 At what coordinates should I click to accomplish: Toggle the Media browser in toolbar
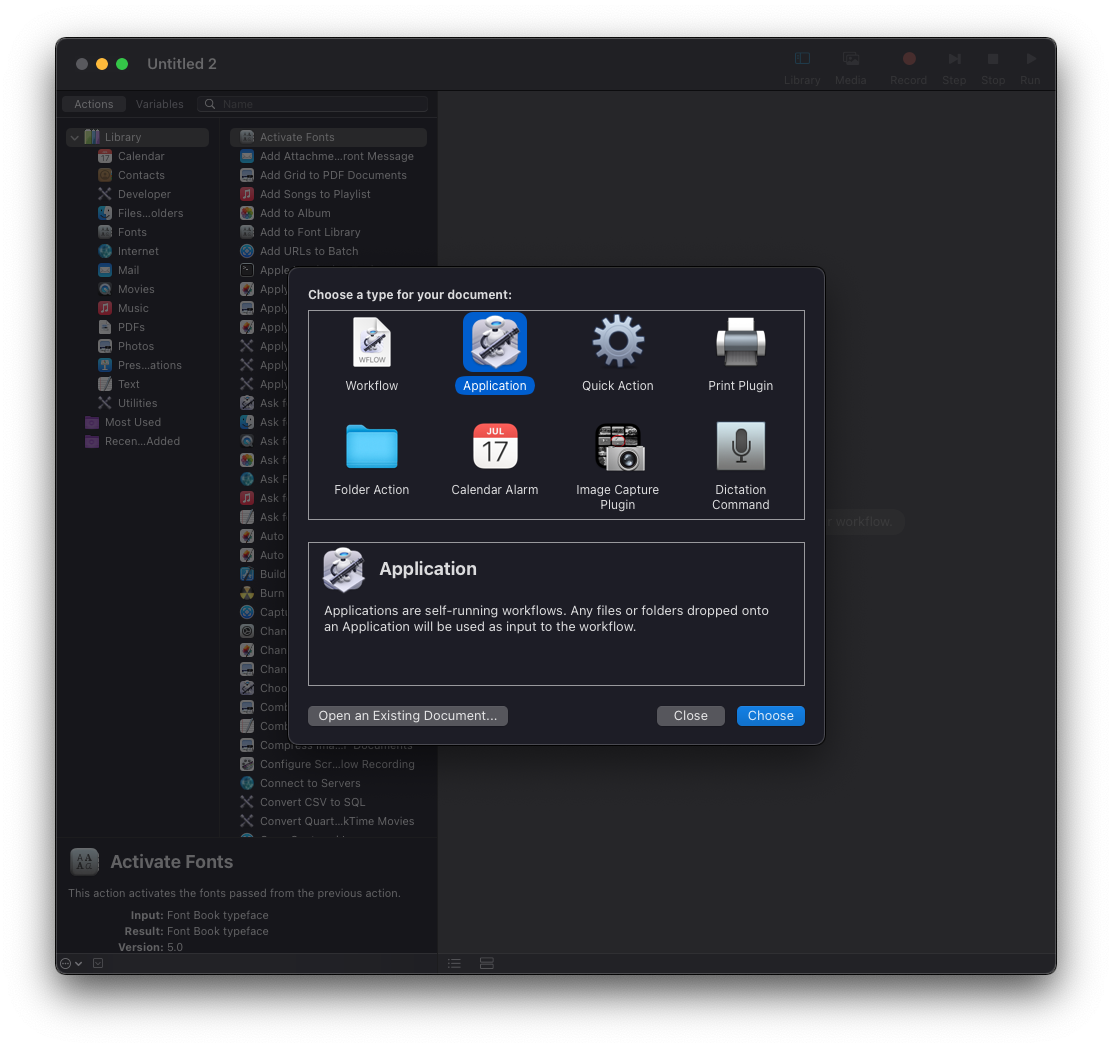click(850, 66)
